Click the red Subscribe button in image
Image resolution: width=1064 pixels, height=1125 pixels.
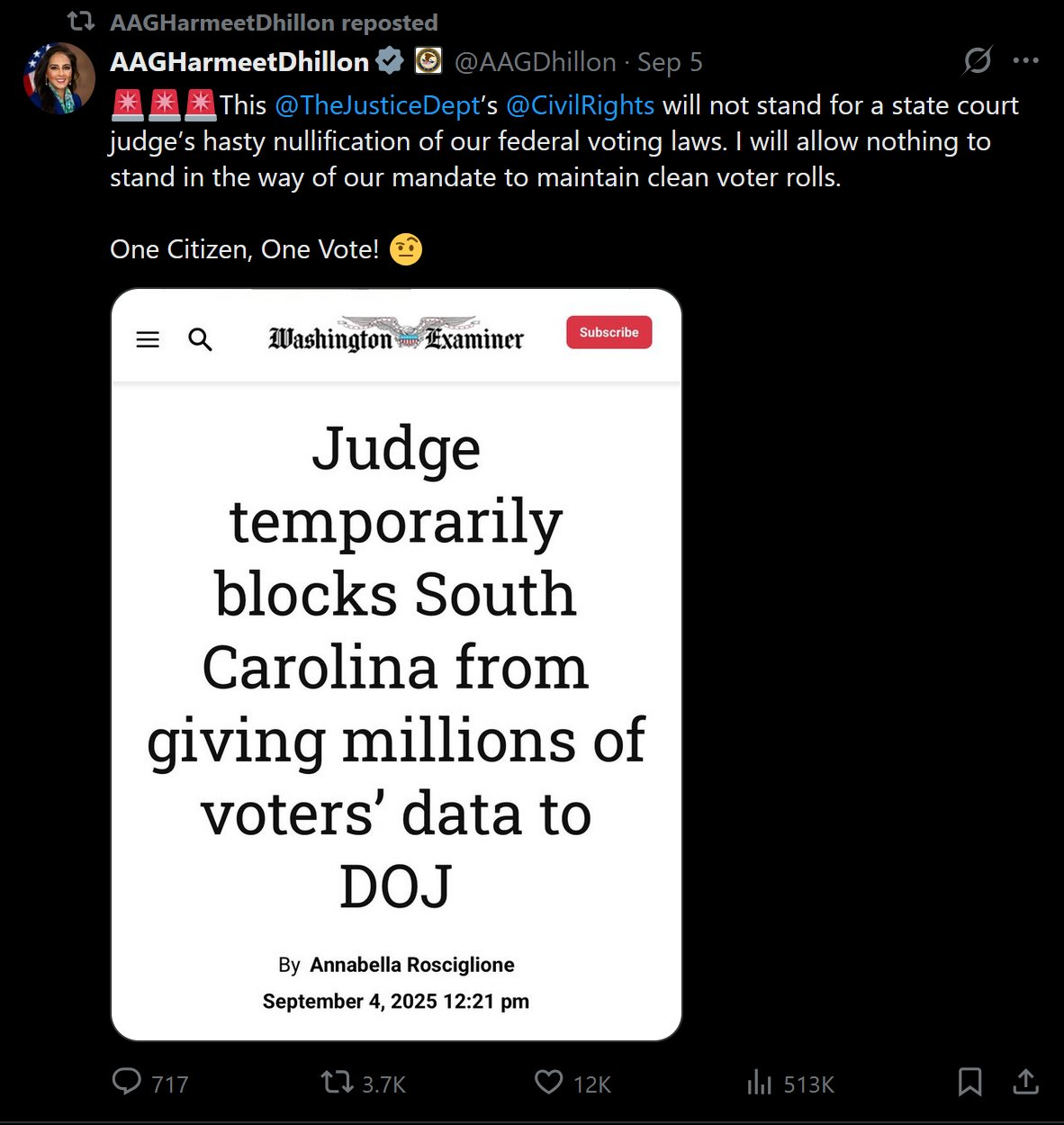tap(609, 332)
